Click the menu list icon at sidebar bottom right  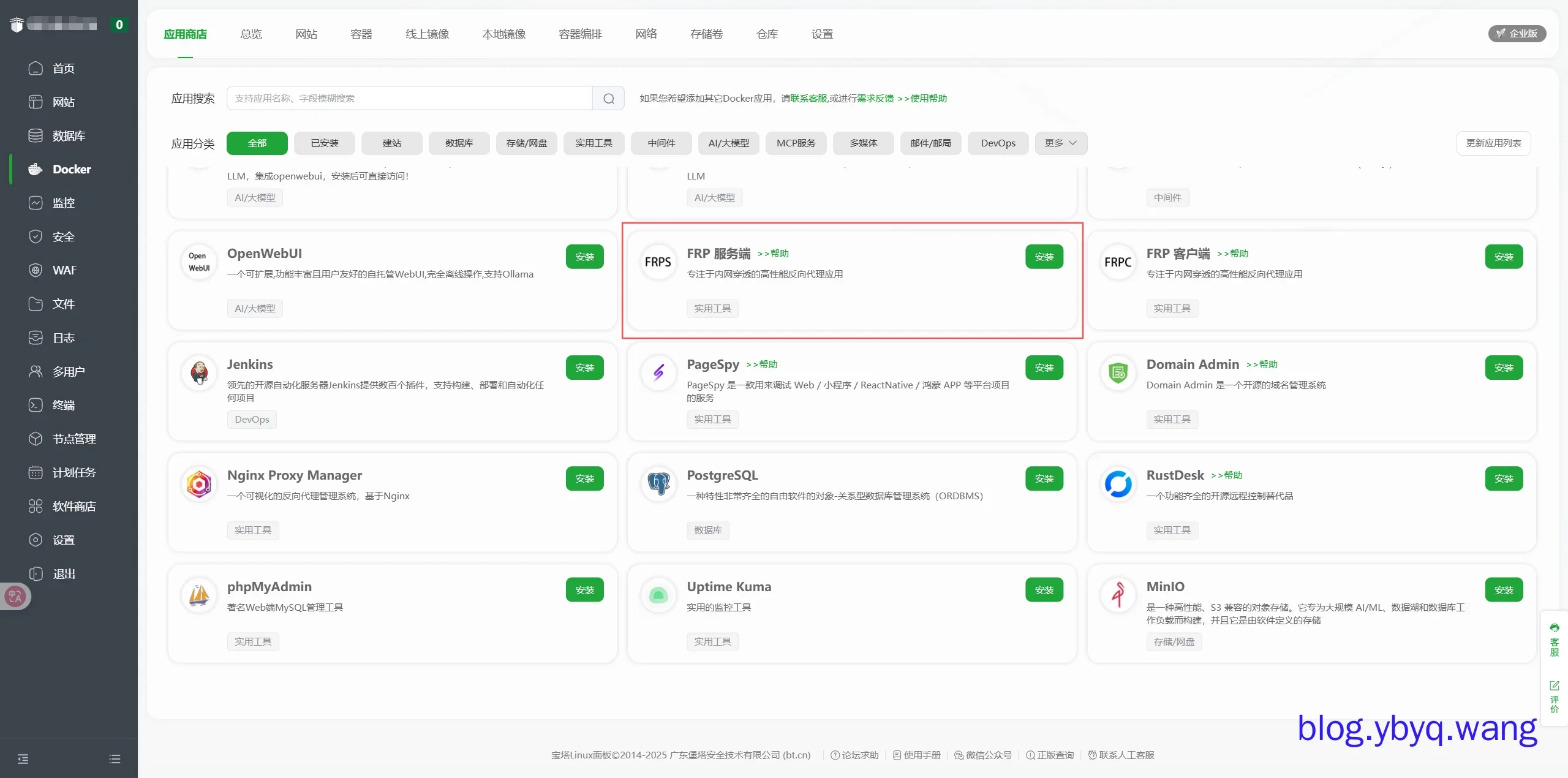point(115,759)
